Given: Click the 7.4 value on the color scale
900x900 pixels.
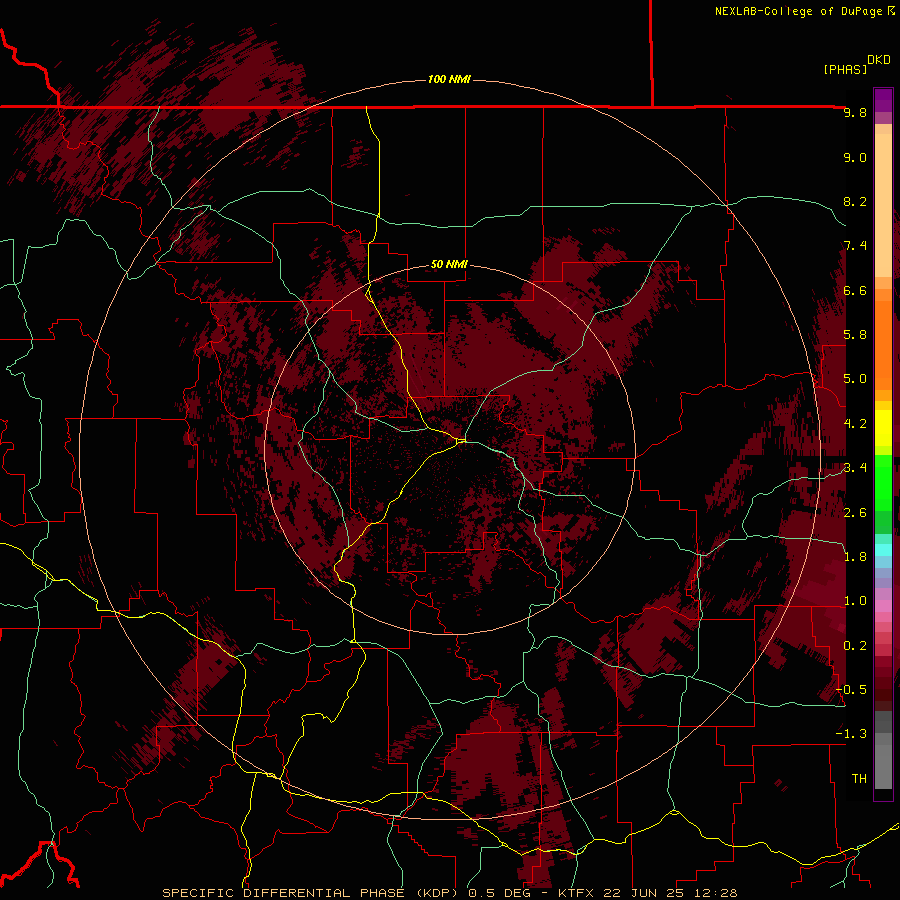Looking at the screenshot, I should (x=855, y=246).
